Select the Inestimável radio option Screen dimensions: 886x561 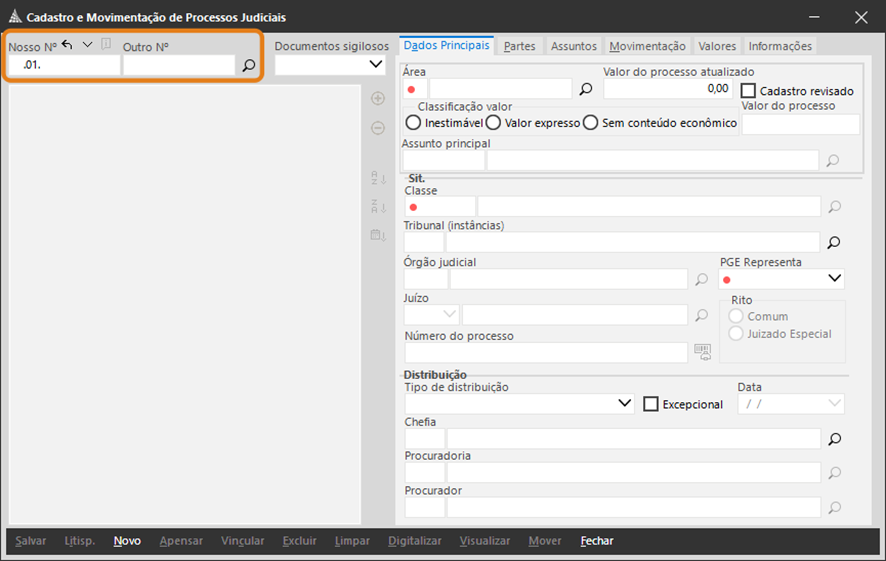pyautogui.click(x=413, y=123)
